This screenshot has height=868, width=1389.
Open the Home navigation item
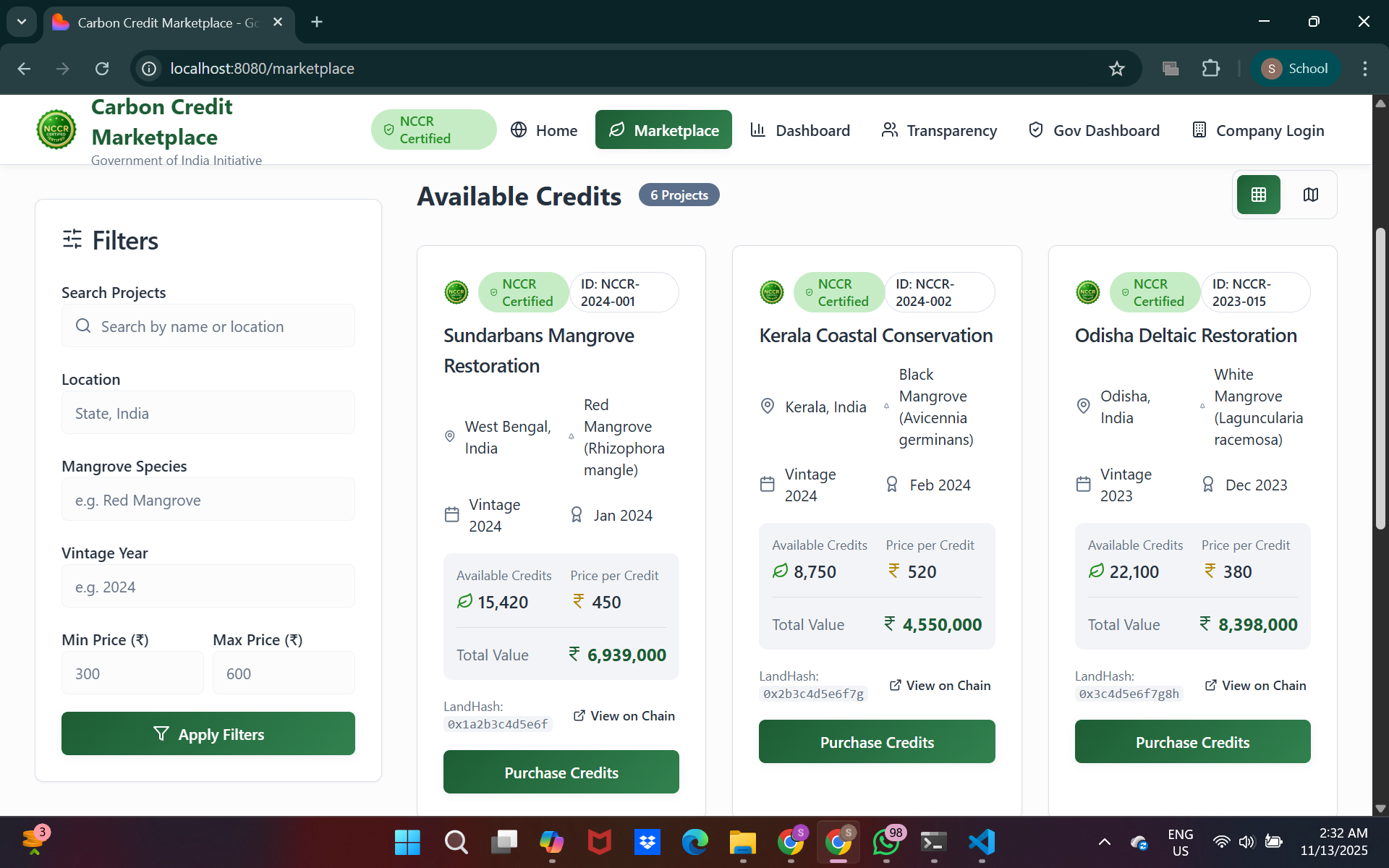pos(544,130)
